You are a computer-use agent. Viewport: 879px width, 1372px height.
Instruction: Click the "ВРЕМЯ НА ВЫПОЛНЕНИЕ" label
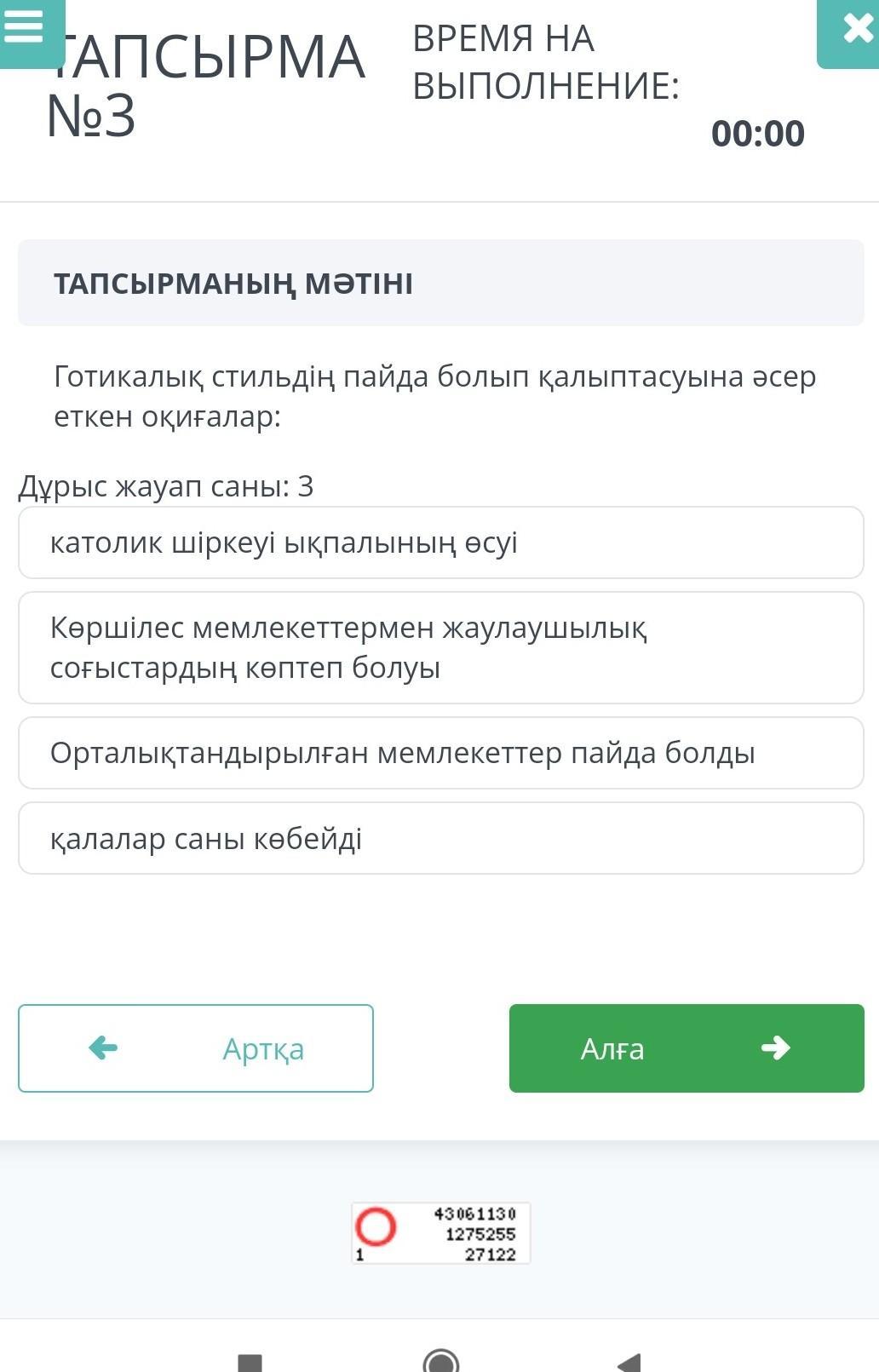(545, 62)
